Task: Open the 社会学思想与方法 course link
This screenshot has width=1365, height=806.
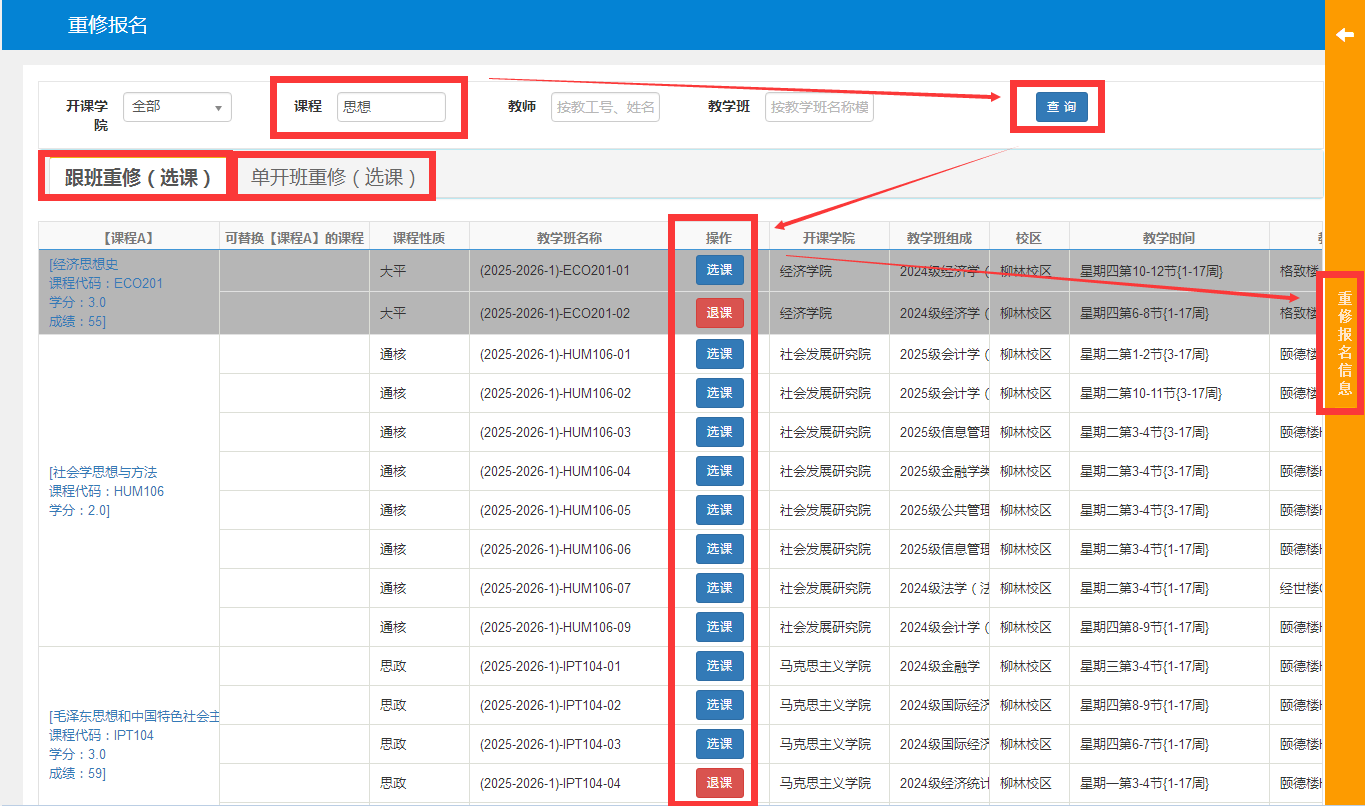Action: (x=104, y=472)
